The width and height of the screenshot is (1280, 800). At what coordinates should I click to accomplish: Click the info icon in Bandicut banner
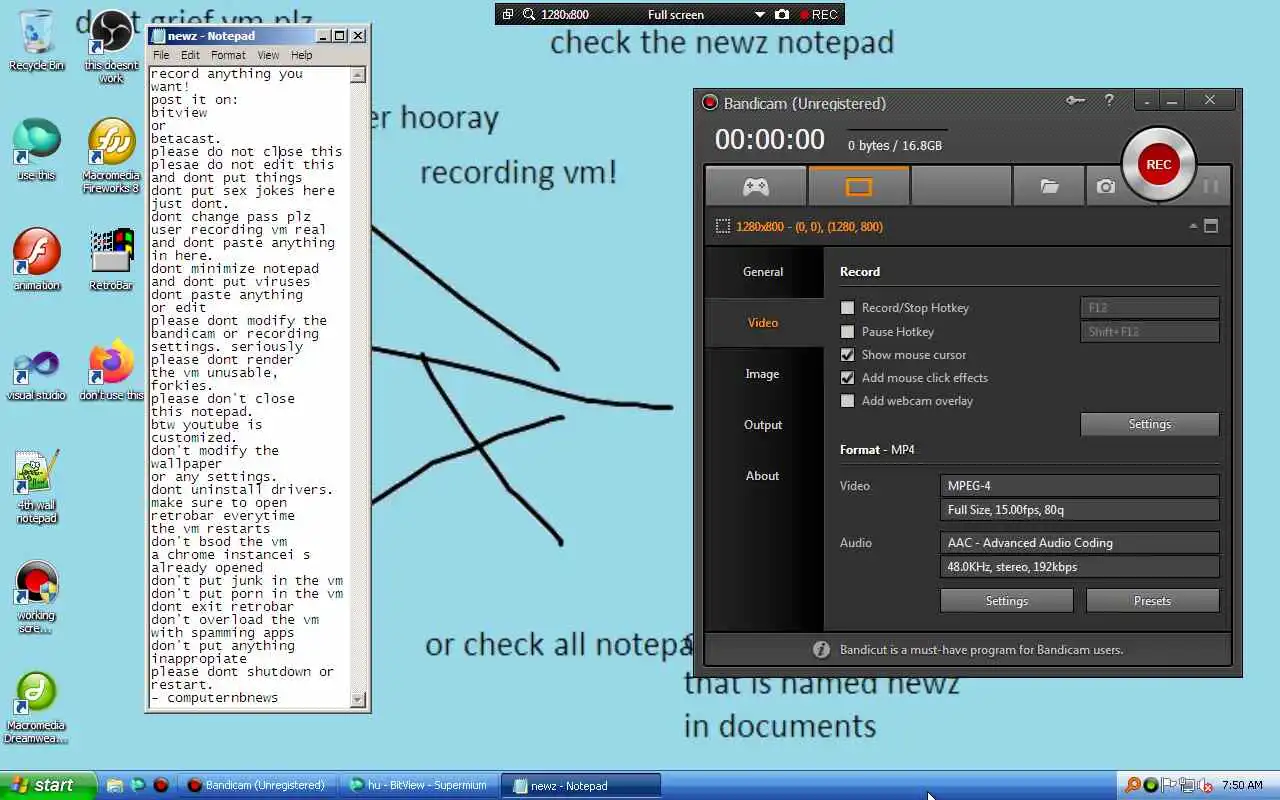point(821,649)
